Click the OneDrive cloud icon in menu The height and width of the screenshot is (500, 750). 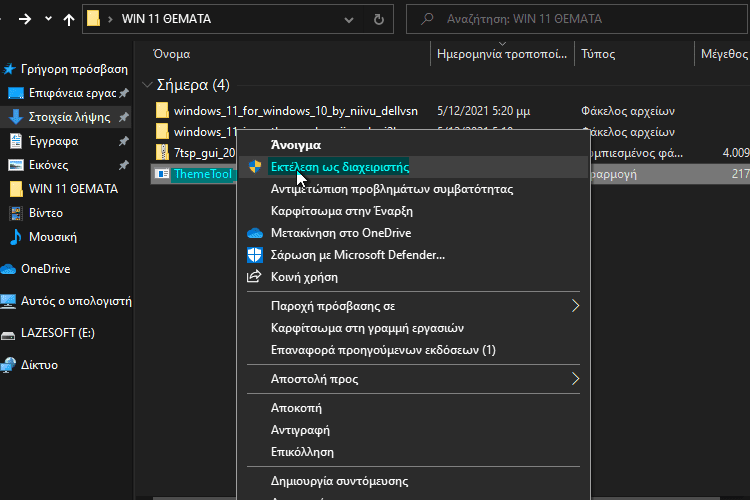pyautogui.click(x=255, y=233)
